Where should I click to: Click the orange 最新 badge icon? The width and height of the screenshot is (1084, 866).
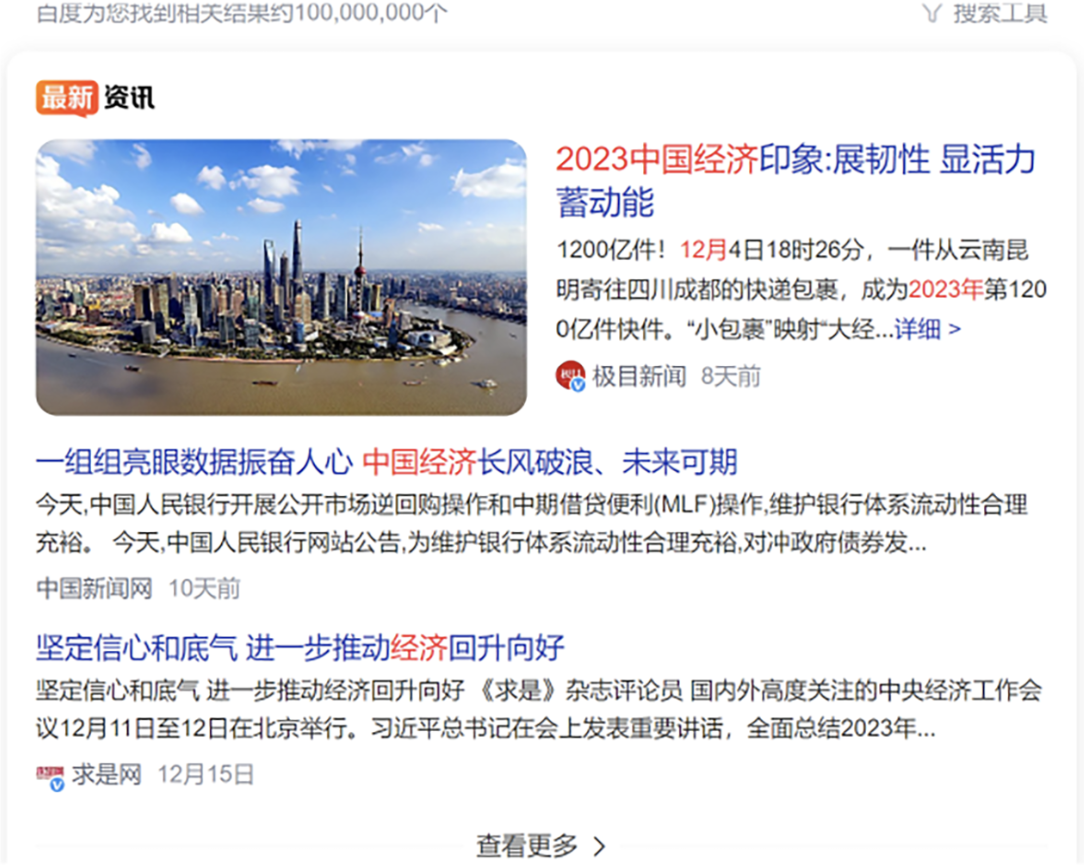click(x=66, y=97)
